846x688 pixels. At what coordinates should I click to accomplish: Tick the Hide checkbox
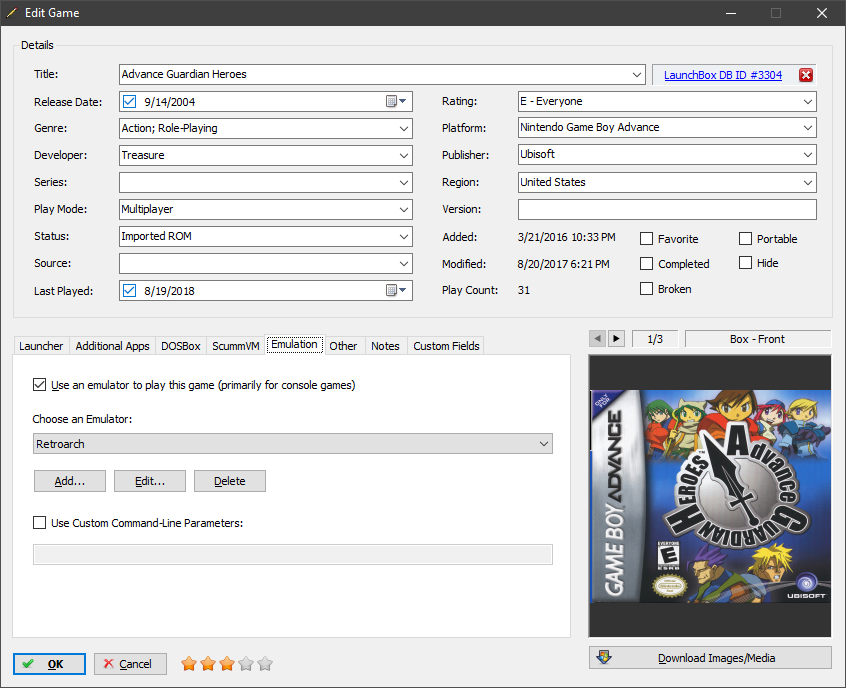pos(745,263)
